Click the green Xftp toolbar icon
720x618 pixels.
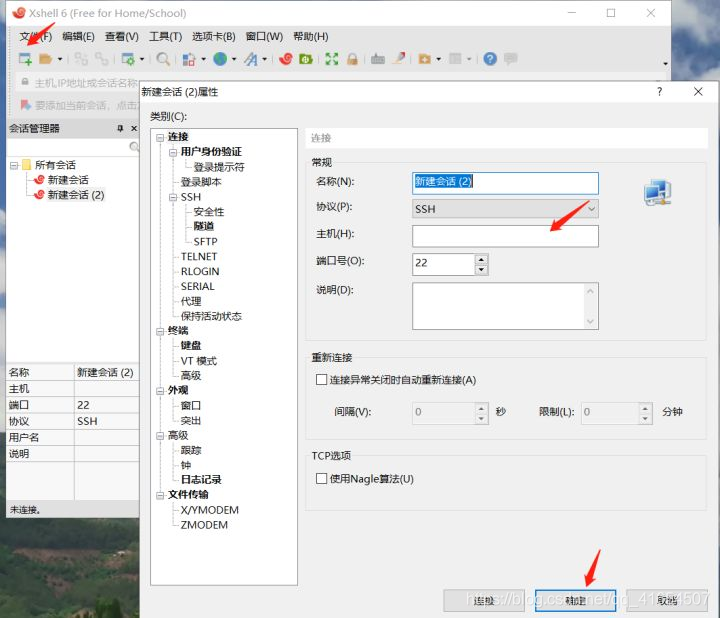pos(306,59)
